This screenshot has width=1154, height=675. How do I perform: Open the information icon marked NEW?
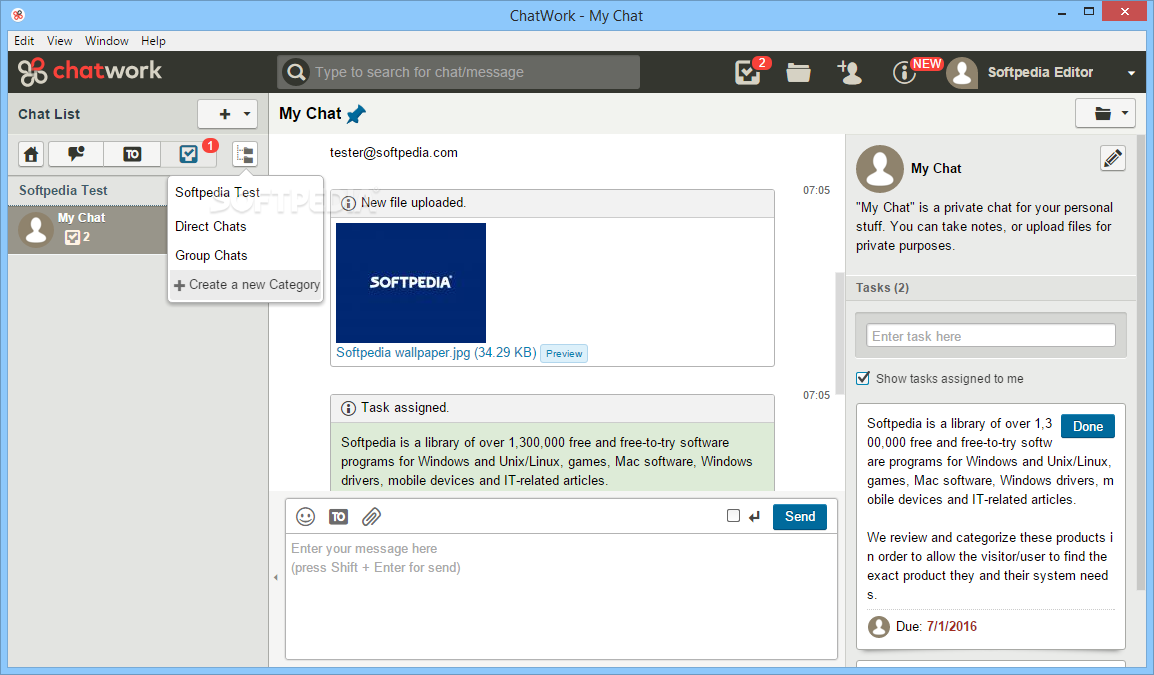(904, 72)
